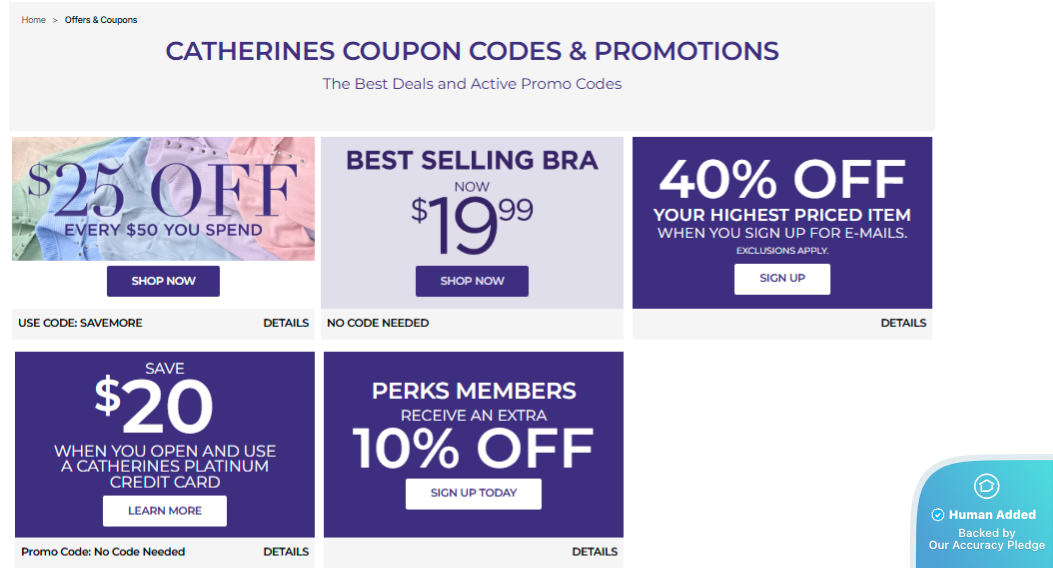Click the Catherines Coupon Codes & Promotions heading

[472, 51]
